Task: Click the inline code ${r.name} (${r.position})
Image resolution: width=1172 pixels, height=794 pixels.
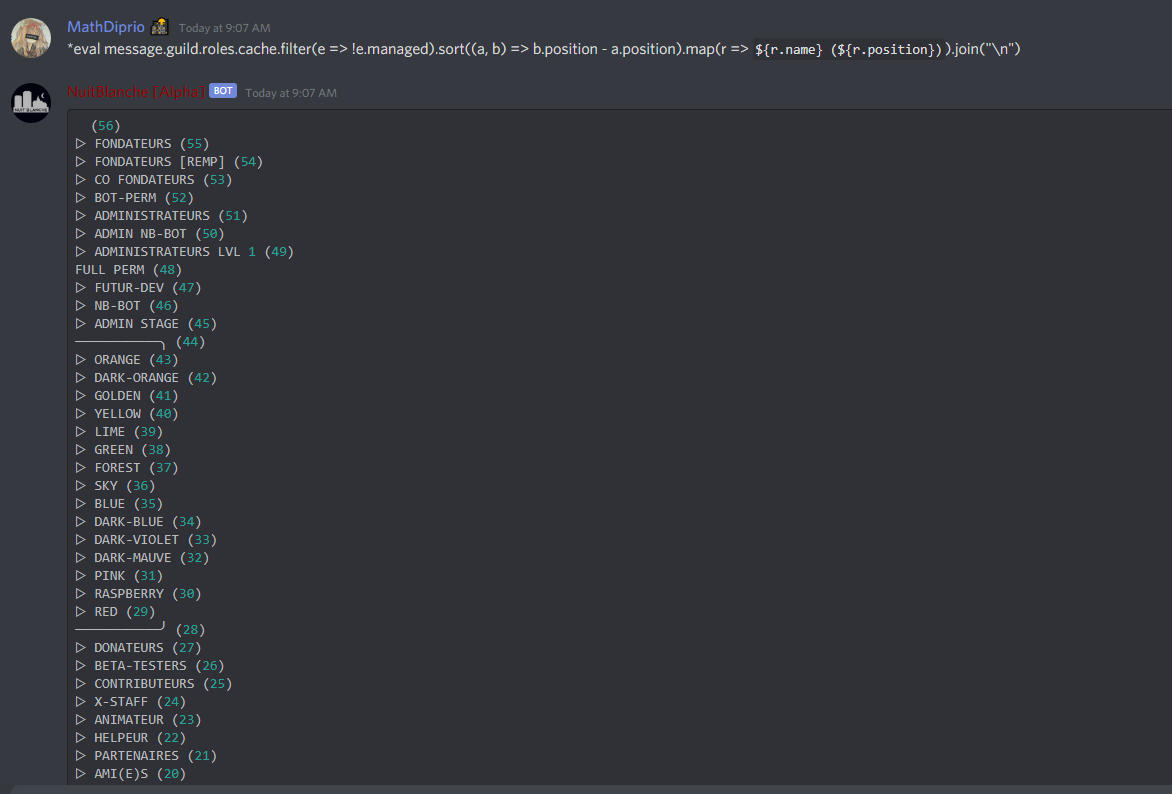Action: click(848, 49)
